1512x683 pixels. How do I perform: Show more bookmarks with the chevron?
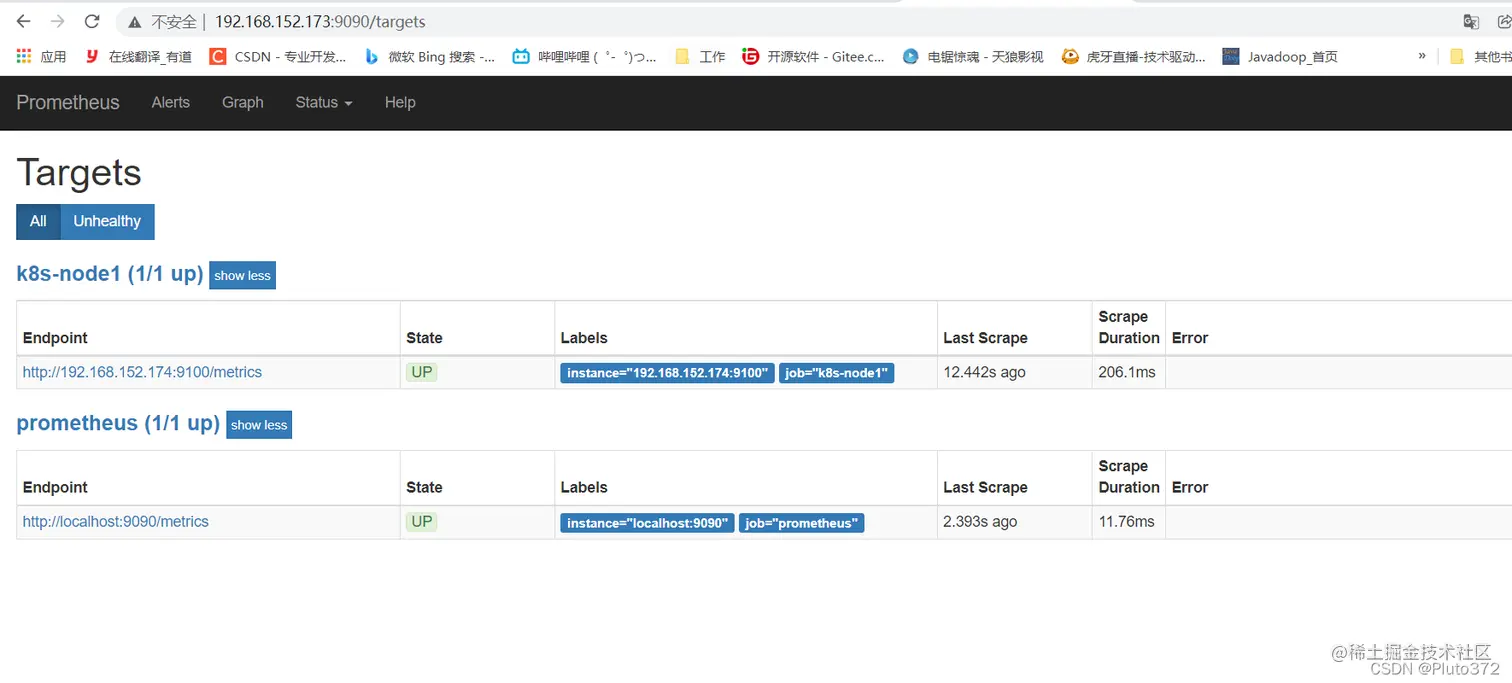pos(1422,56)
